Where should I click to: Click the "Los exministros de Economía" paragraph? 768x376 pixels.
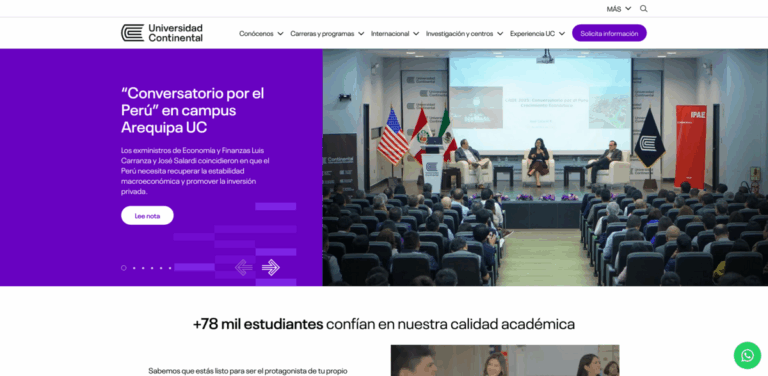195,171
